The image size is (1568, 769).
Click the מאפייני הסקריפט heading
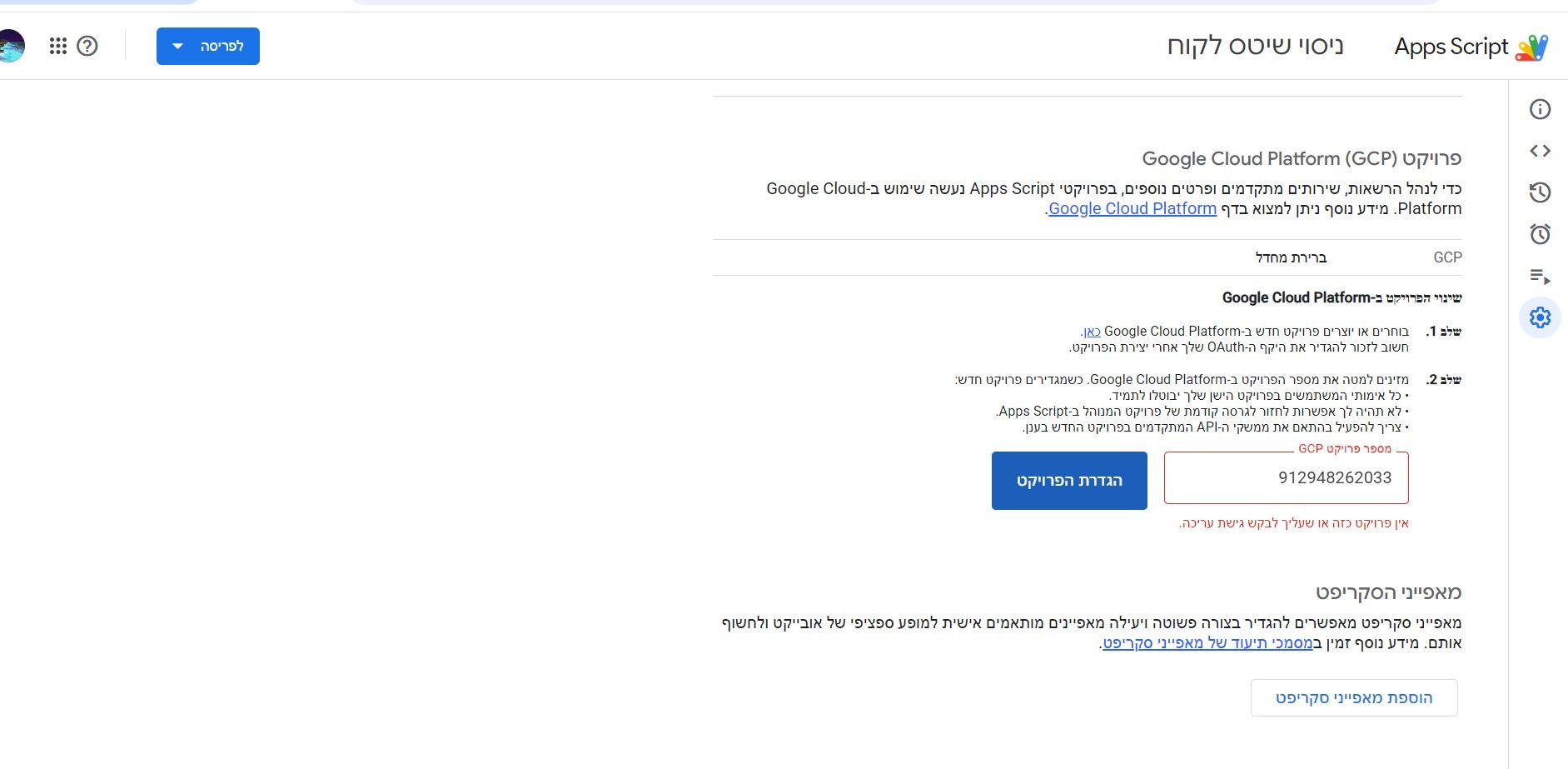tap(1388, 592)
